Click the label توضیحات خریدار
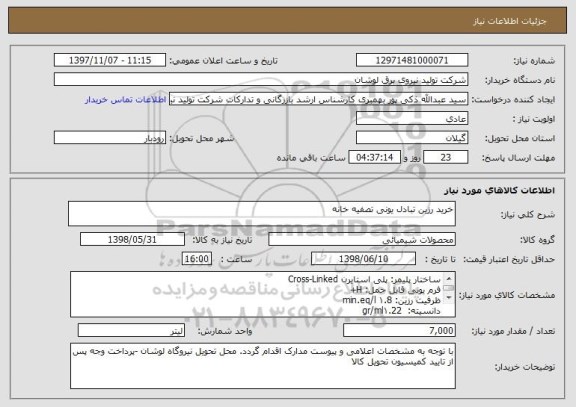This screenshot has width=576, height=407. (525, 367)
